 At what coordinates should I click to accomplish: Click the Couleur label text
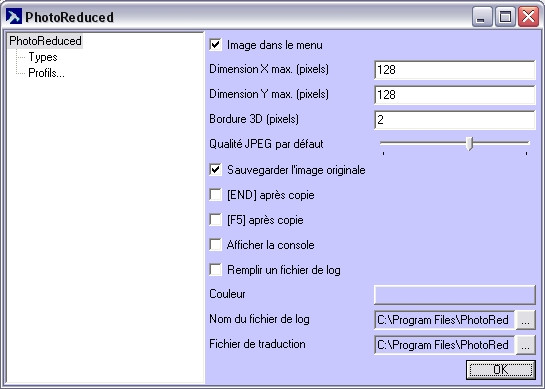[227, 294]
